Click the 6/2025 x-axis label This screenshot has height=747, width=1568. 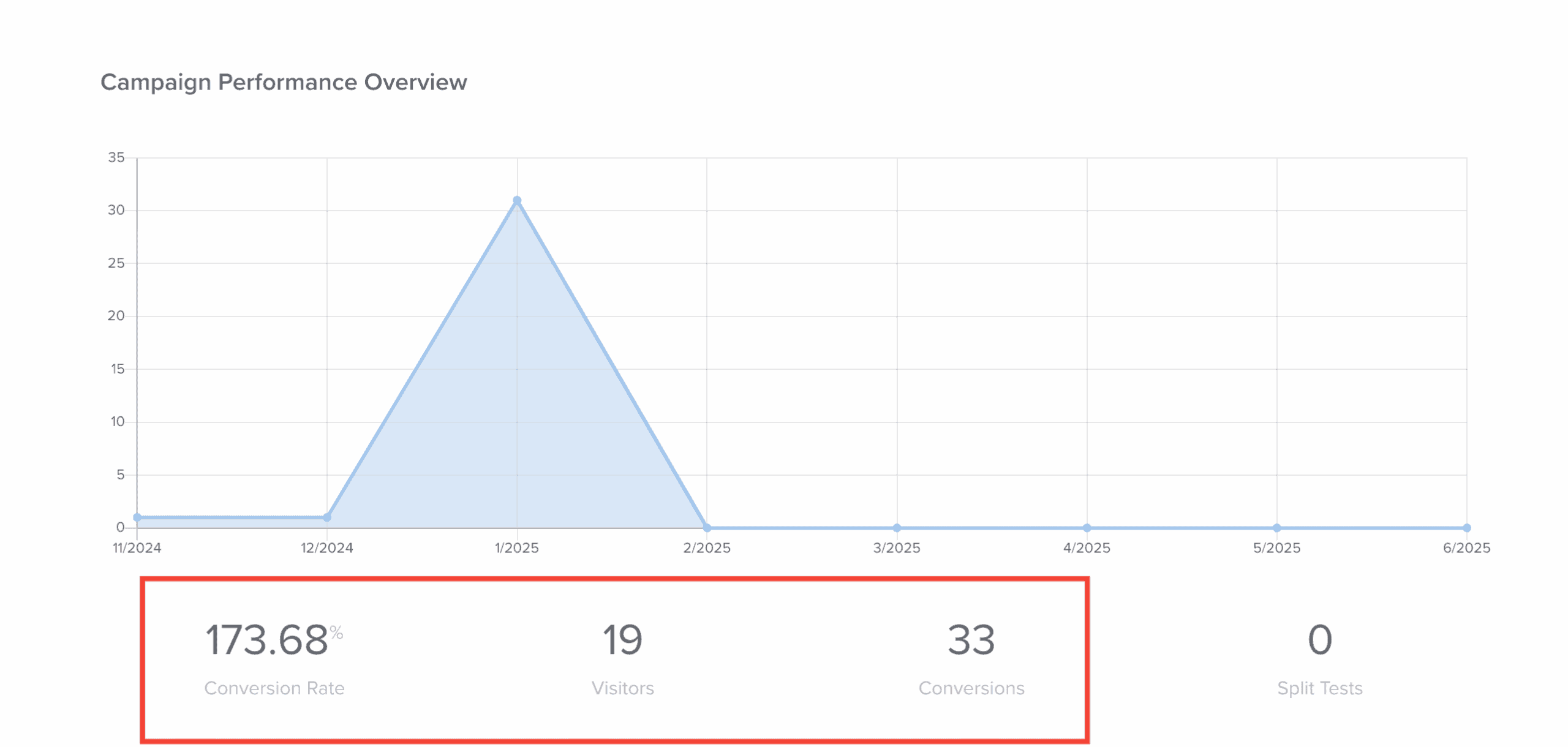tap(1466, 548)
